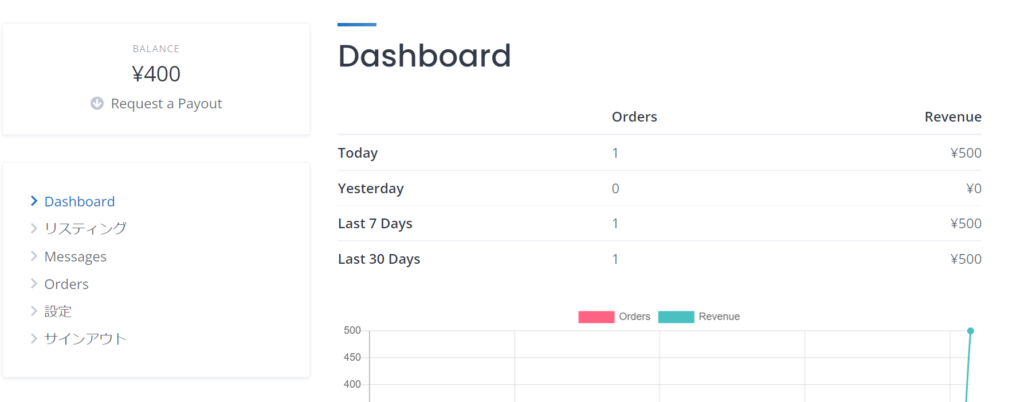Image resolution: width=1024 pixels, height=402 pixels.
Task: Click Today's order count link
Action: 615,153
